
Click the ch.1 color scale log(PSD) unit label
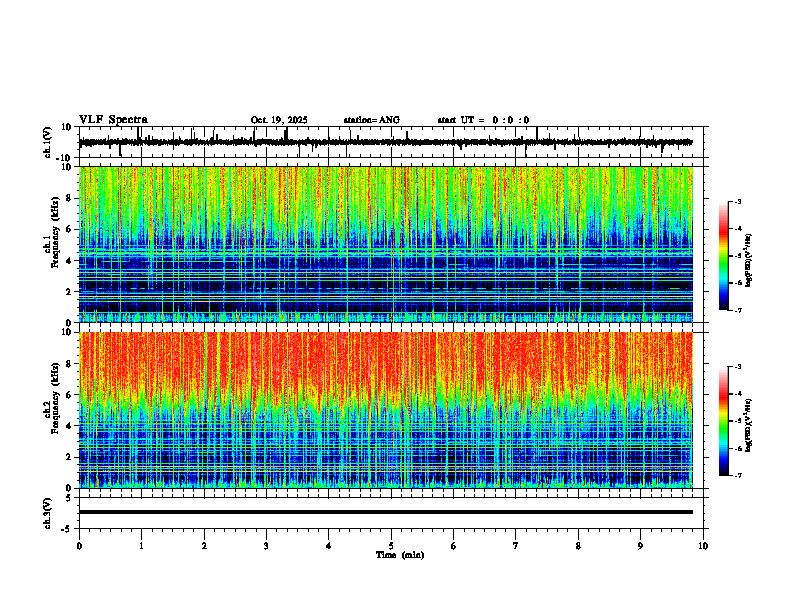[749, 261]
